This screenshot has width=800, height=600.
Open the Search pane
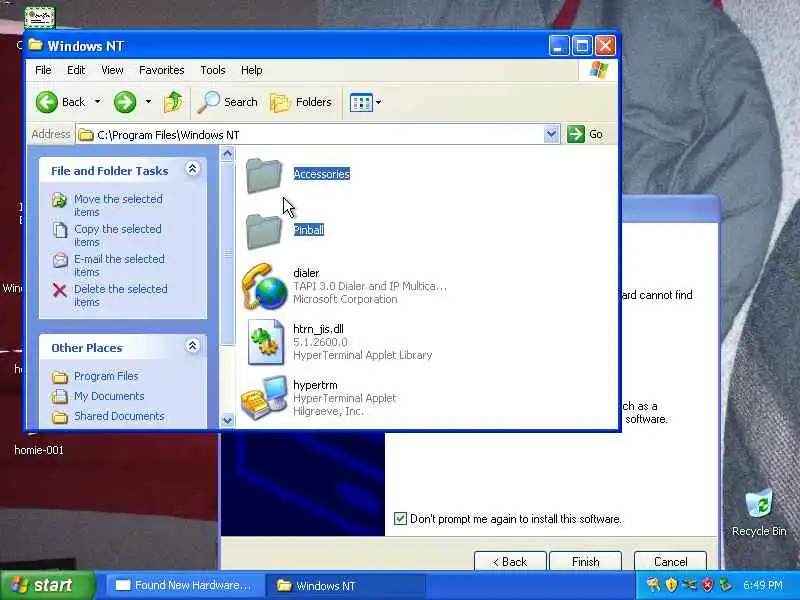click(228, 102)
